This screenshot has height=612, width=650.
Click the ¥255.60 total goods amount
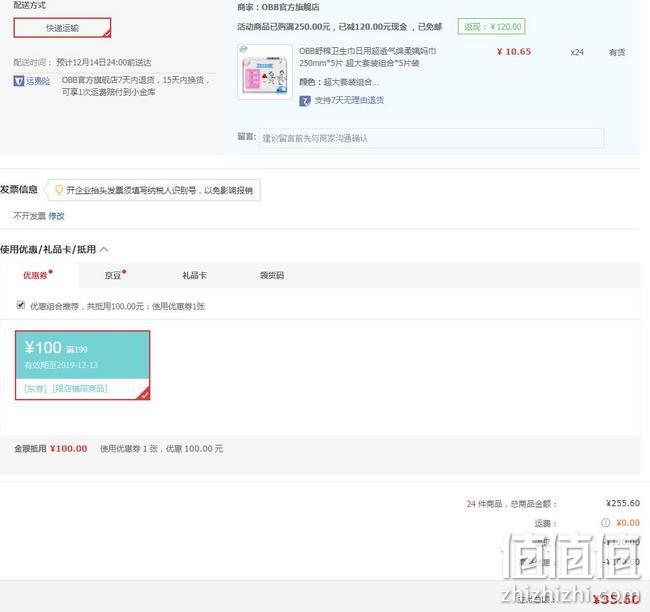click(623, 503)
